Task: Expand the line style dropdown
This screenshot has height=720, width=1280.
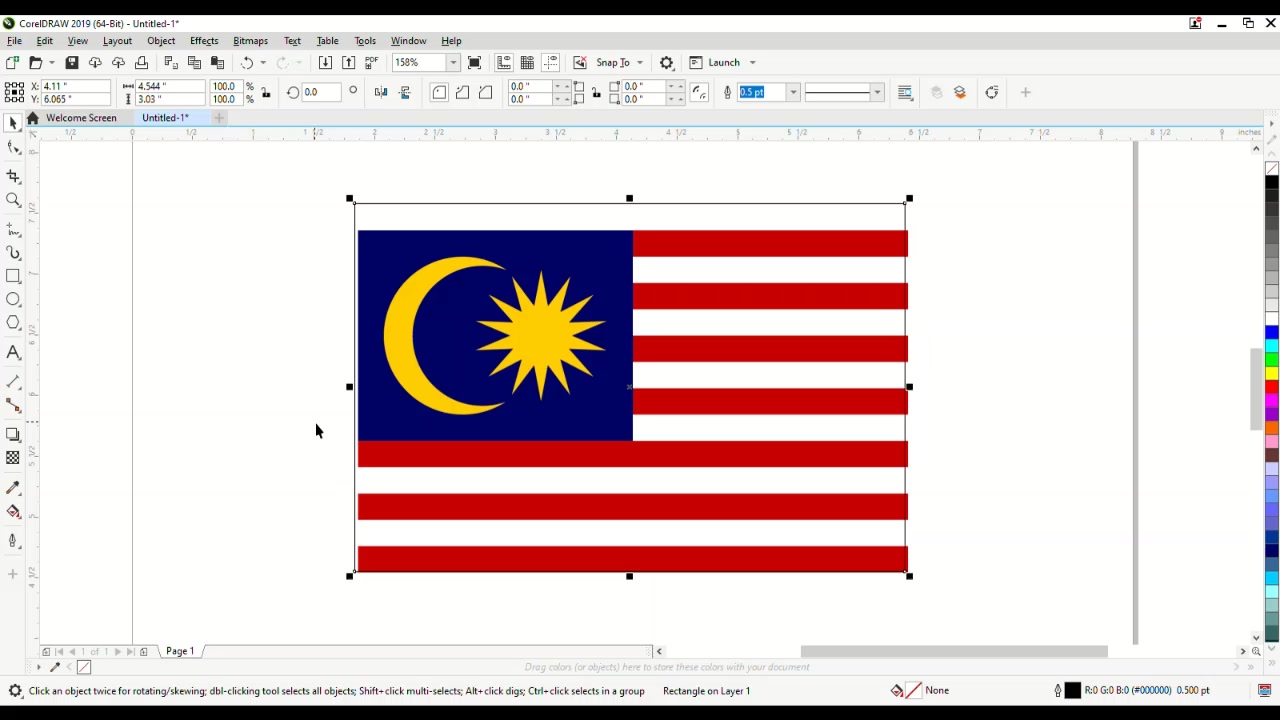Action: [877, 93]
